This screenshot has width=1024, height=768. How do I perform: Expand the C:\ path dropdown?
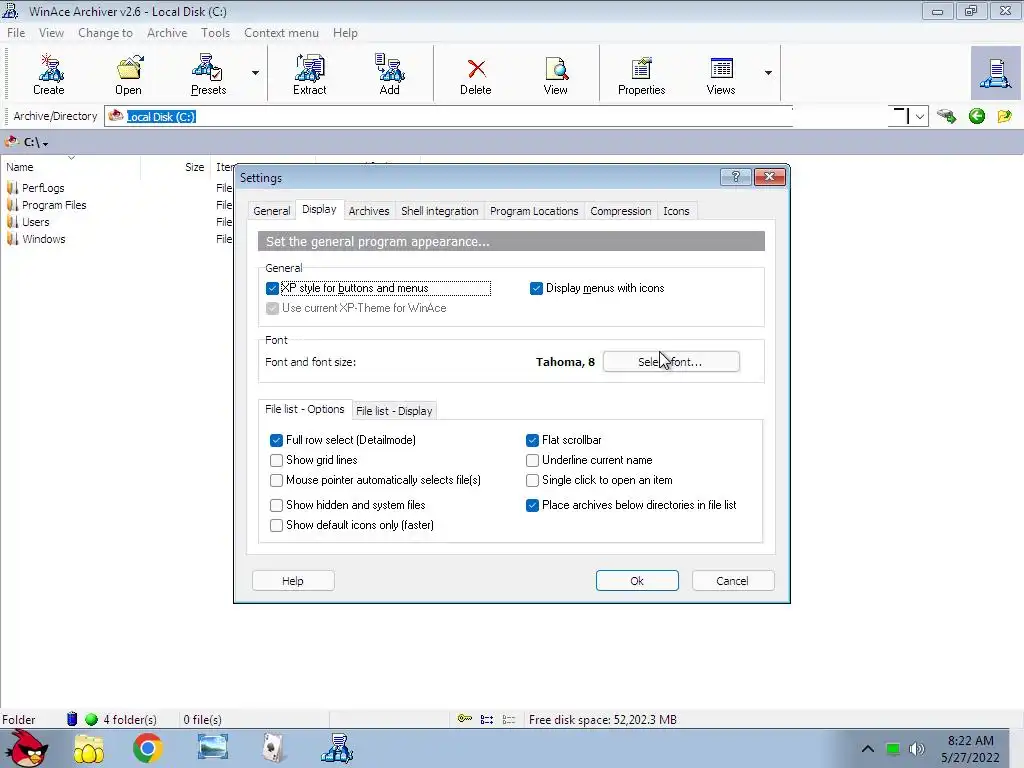45,144
